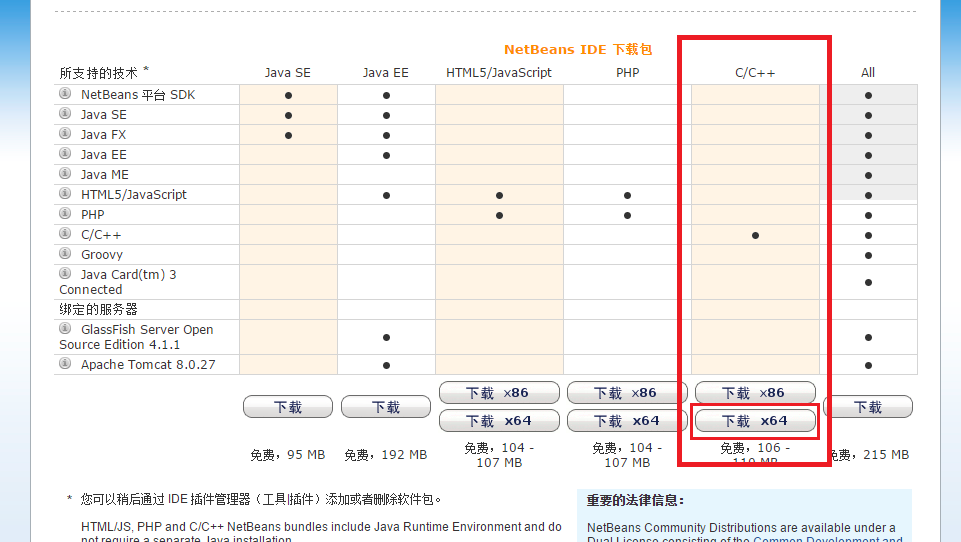Click the NetBeans IDE 下载包 title
The width and height of the screenshot is (961, 542).
tap(578, 50)
